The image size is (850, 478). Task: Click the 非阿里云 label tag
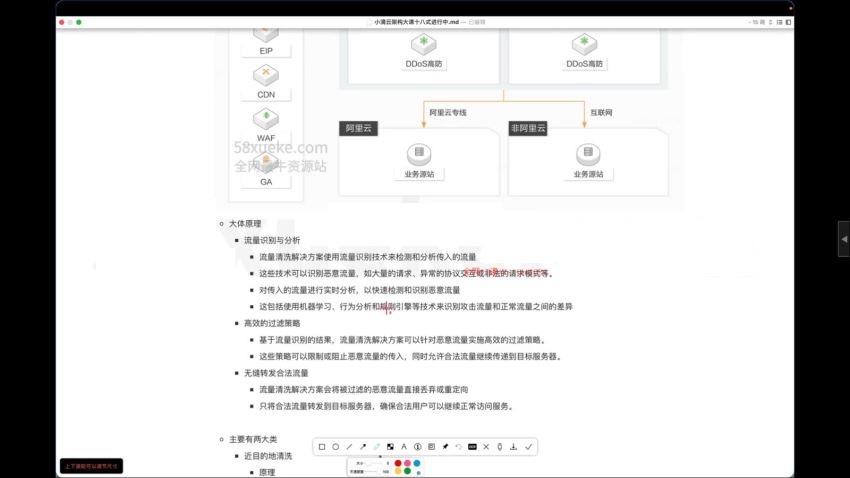(528, 128)
